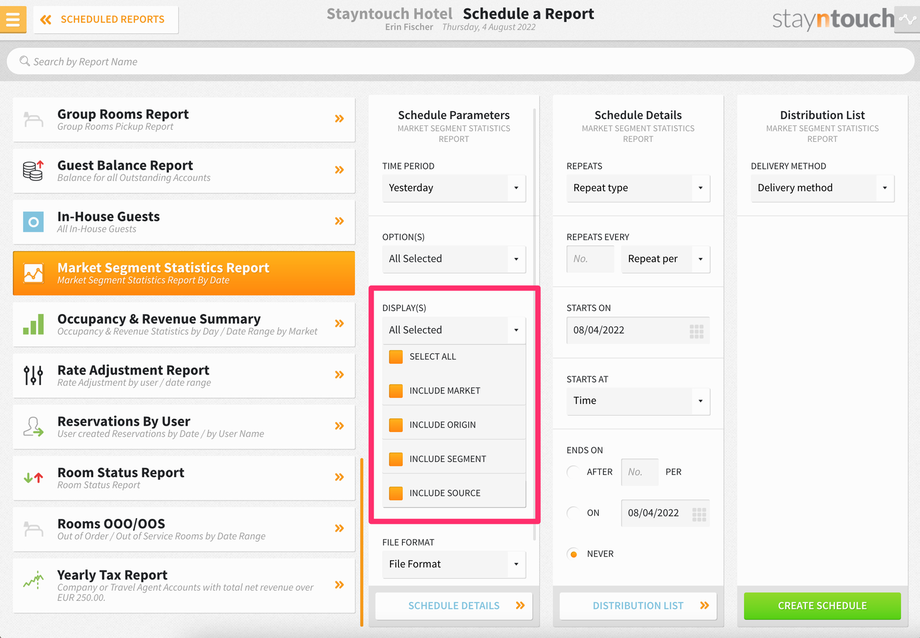Click the Rooms OOO/OOS bed icon
This screenshot has width=920, height=638.
coord(33,529)
